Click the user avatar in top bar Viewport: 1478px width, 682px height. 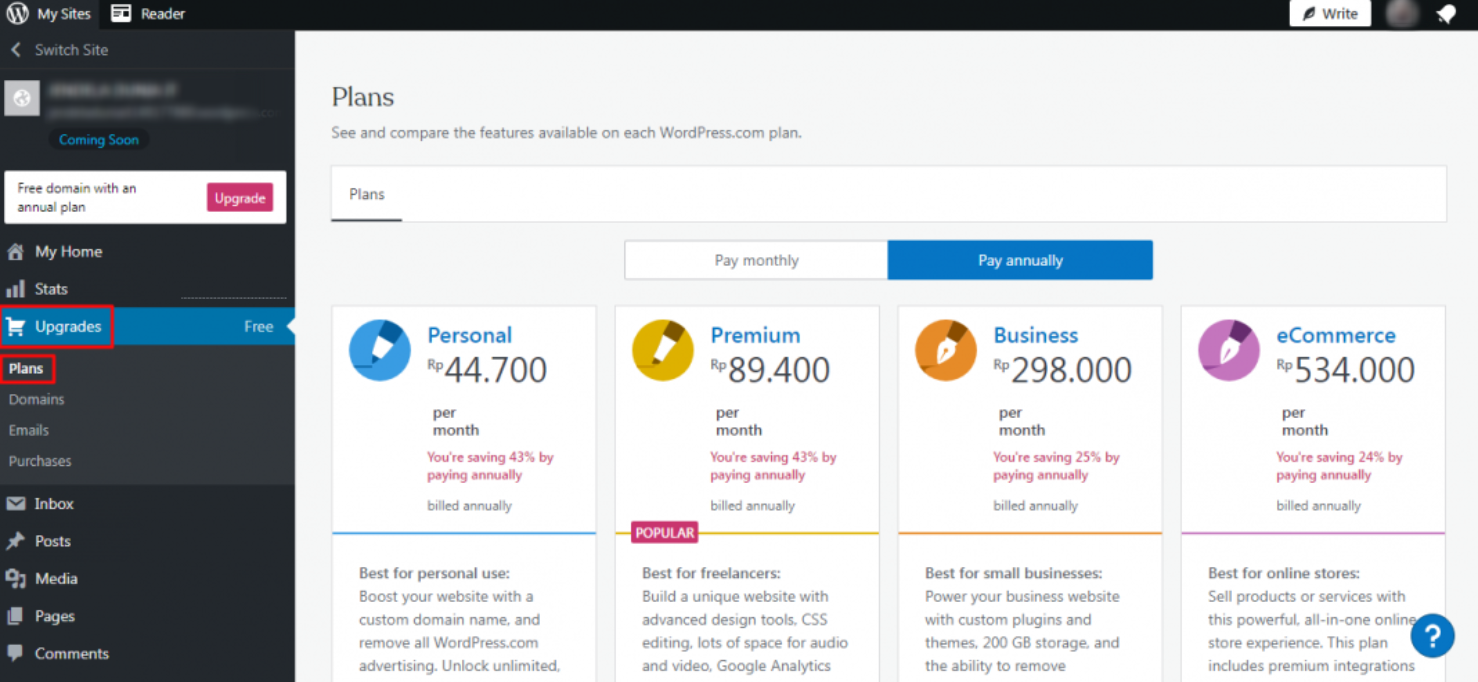(1402, 14)
